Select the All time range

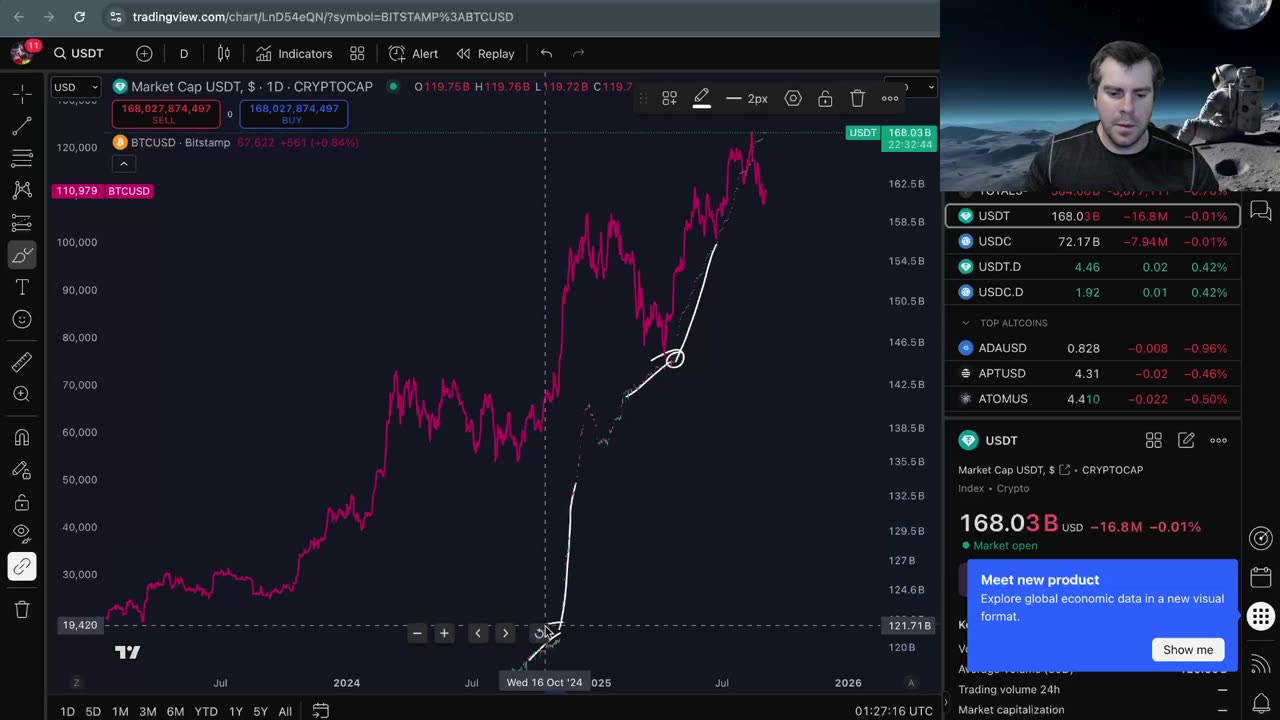point(285,711)
